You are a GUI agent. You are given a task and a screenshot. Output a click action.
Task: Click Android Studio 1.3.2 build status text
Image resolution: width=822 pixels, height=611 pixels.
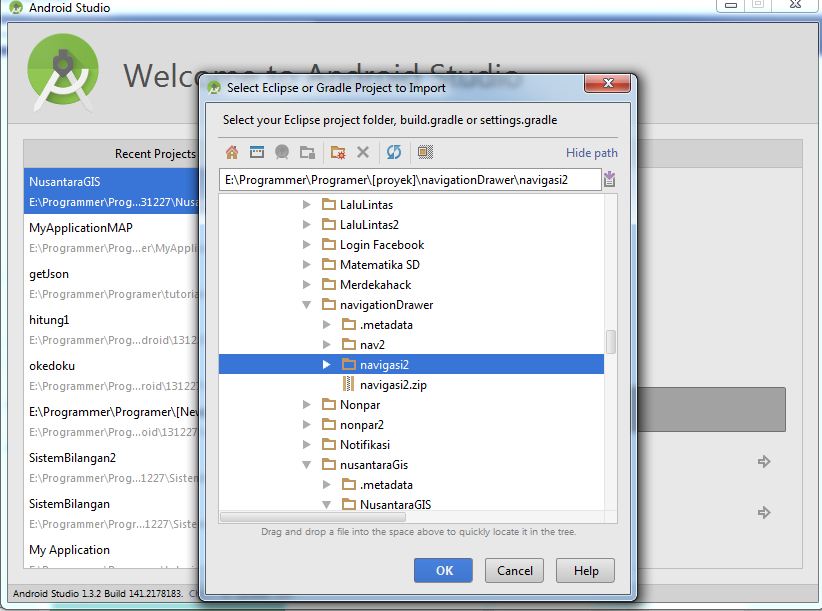pos(98,593)
